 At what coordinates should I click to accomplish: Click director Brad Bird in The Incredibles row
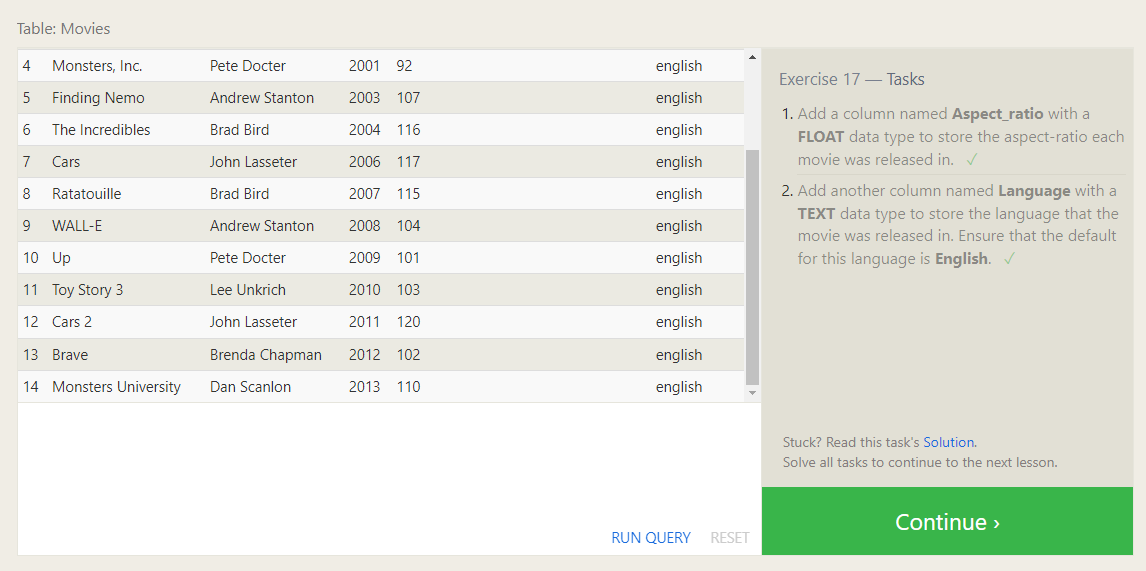coord(239,130)
